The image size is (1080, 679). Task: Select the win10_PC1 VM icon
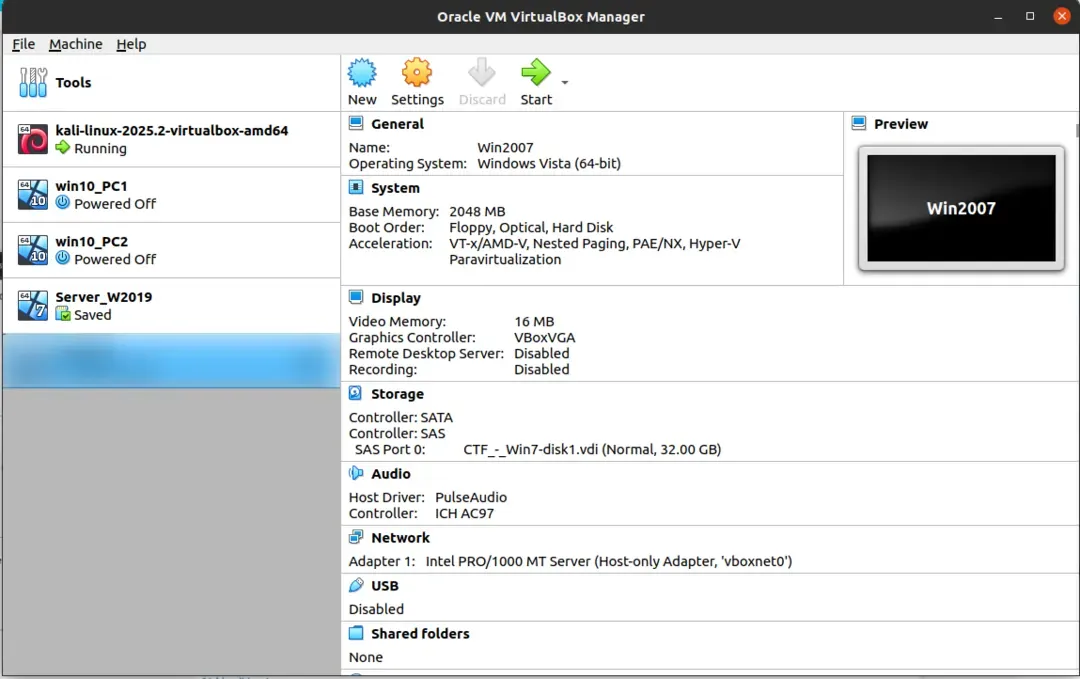pos(33,194)
